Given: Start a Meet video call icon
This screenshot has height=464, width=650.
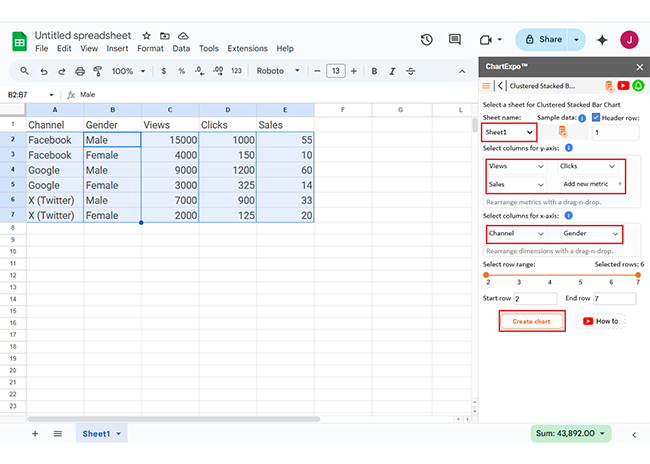Looking at the screenshot, I should pyautogui.click(x=485, y=40).
